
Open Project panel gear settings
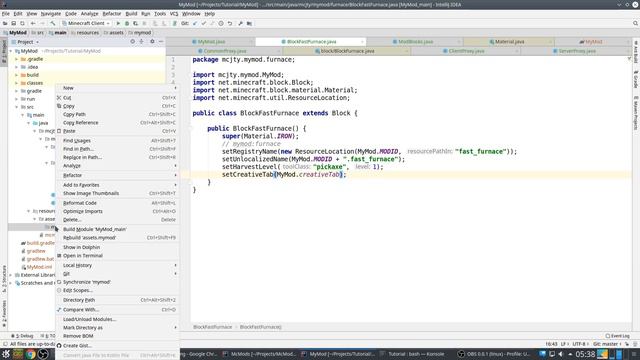click(x=152, y=42)
